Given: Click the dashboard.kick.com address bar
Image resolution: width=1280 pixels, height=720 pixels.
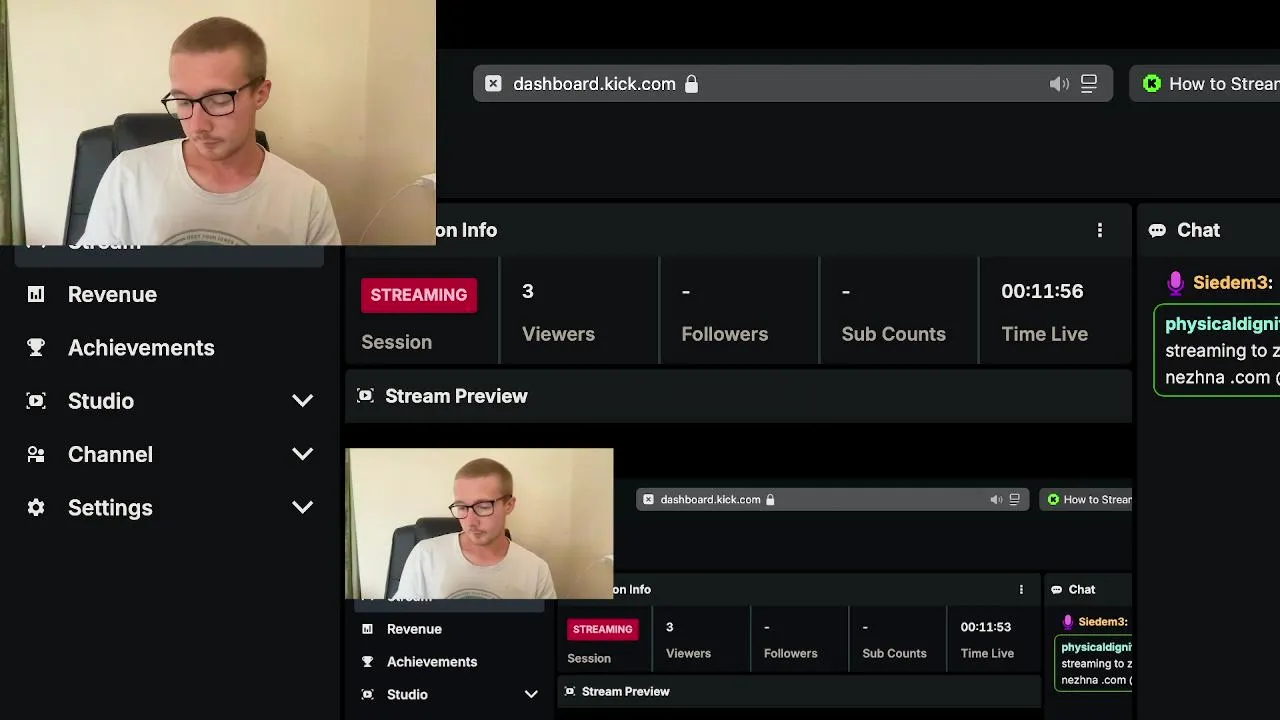Looking at the screenshot, I should [x=793, y=84].
